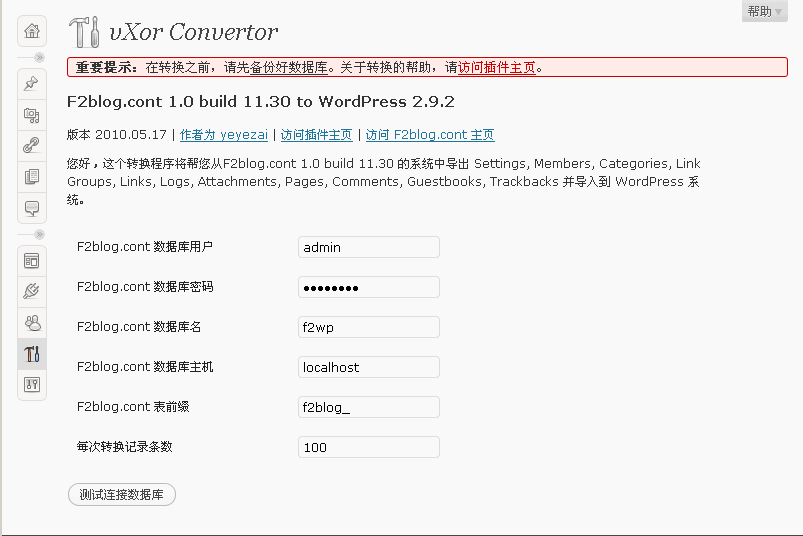
Task: Expand sidebar using lower collapse arrow
Action: tap(39, 234)
